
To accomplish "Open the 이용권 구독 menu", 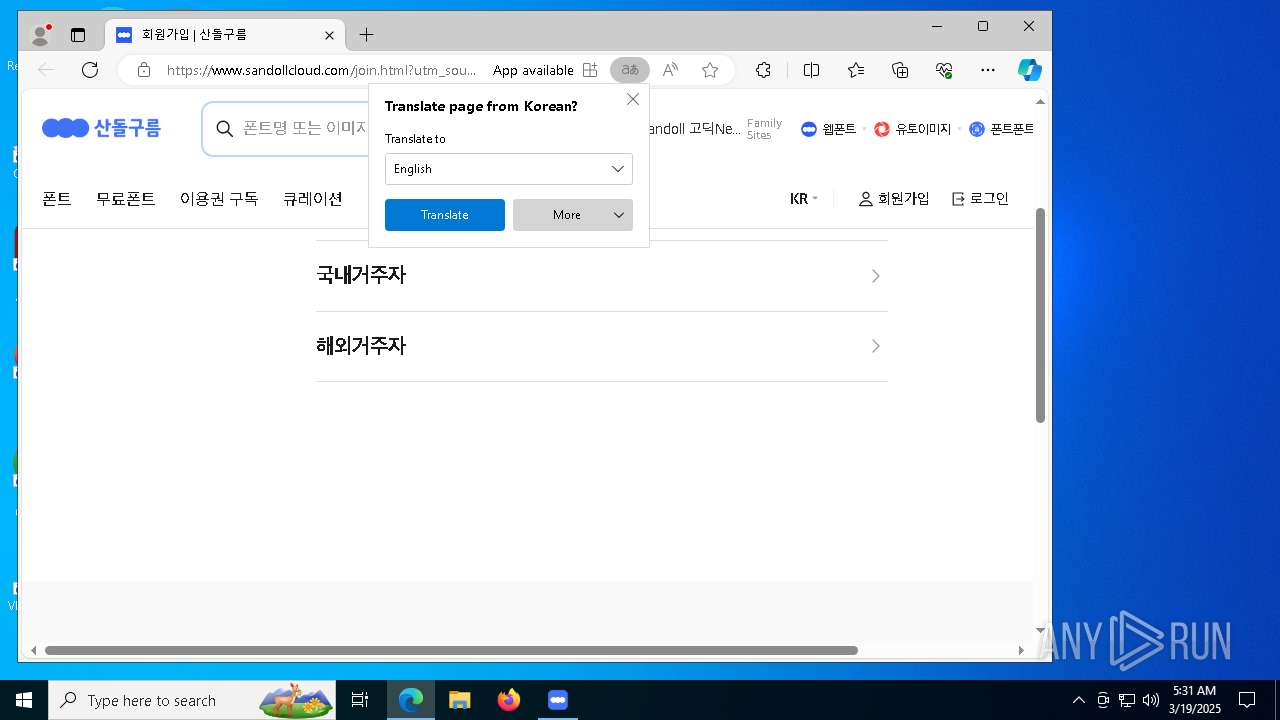I will pyautogui.click(x=219, y=199).
